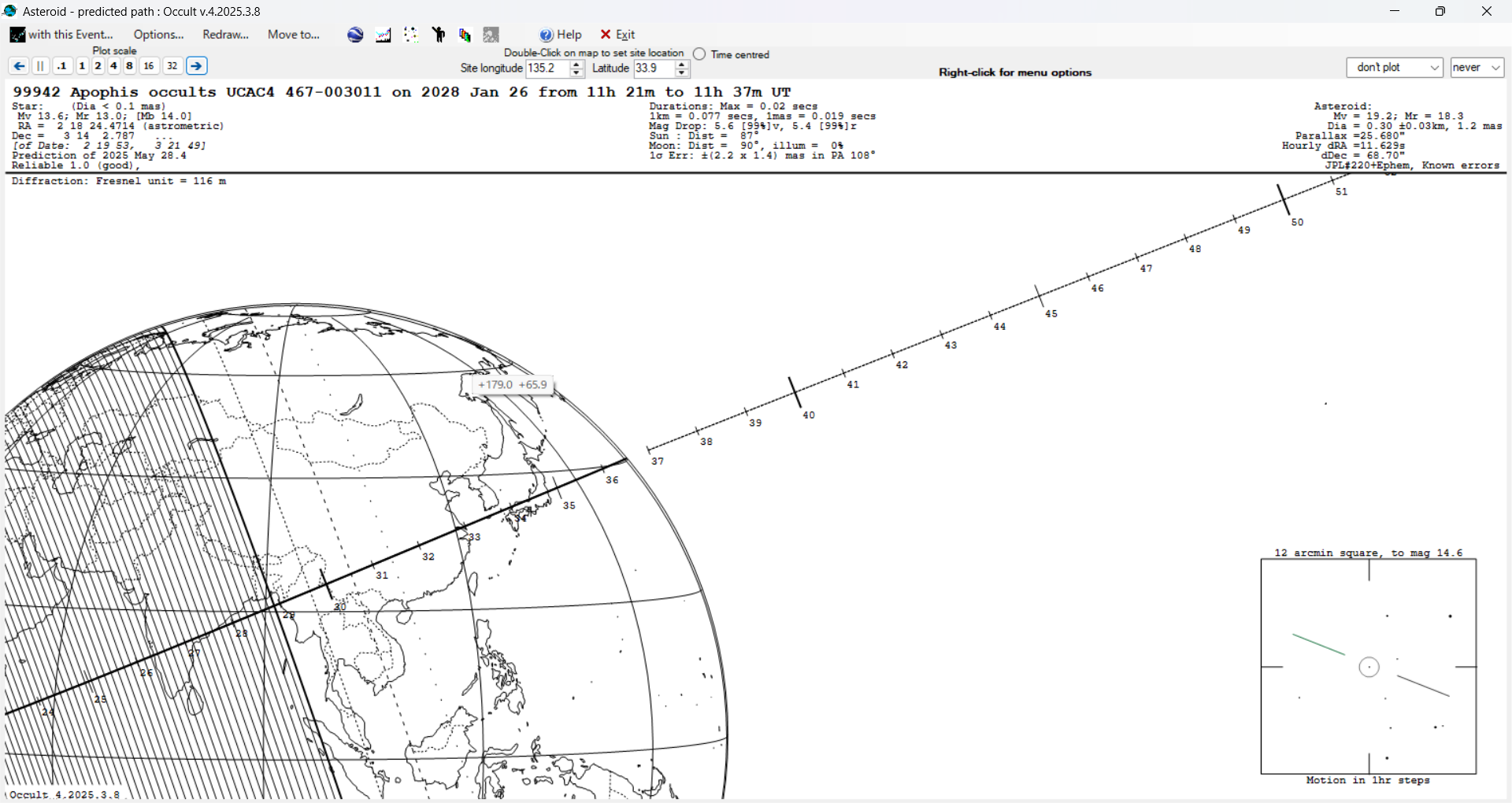Viewport: 1512px width, 803px height.
Task: Set plot scale to 2
Action: (x=98, y=66)
